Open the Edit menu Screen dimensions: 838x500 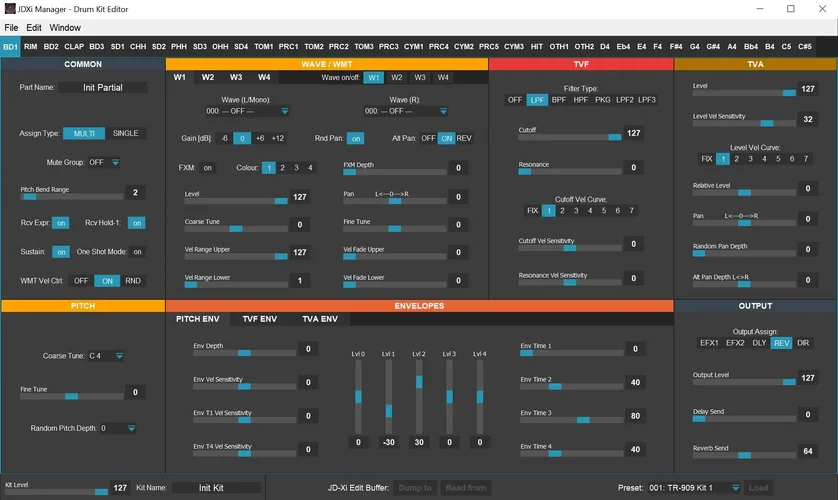click(x=34, y=27)
